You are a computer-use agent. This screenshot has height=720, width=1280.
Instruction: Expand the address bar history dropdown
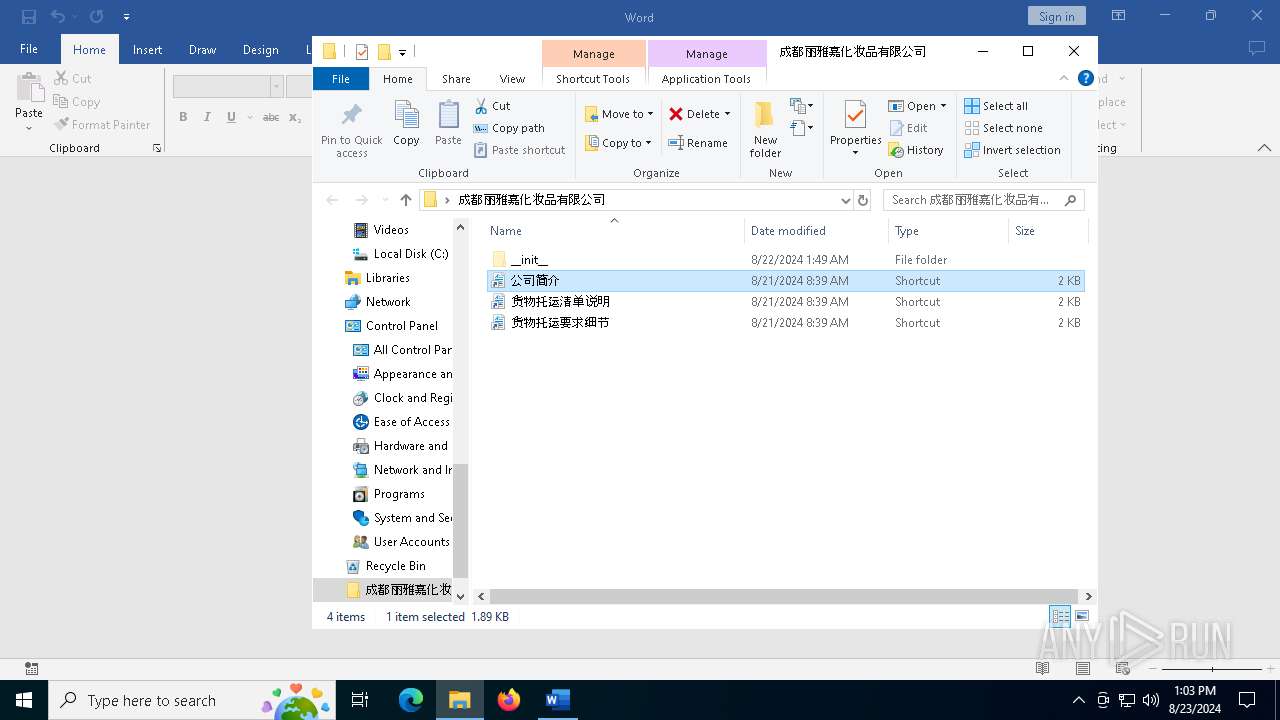pos(846,200)
